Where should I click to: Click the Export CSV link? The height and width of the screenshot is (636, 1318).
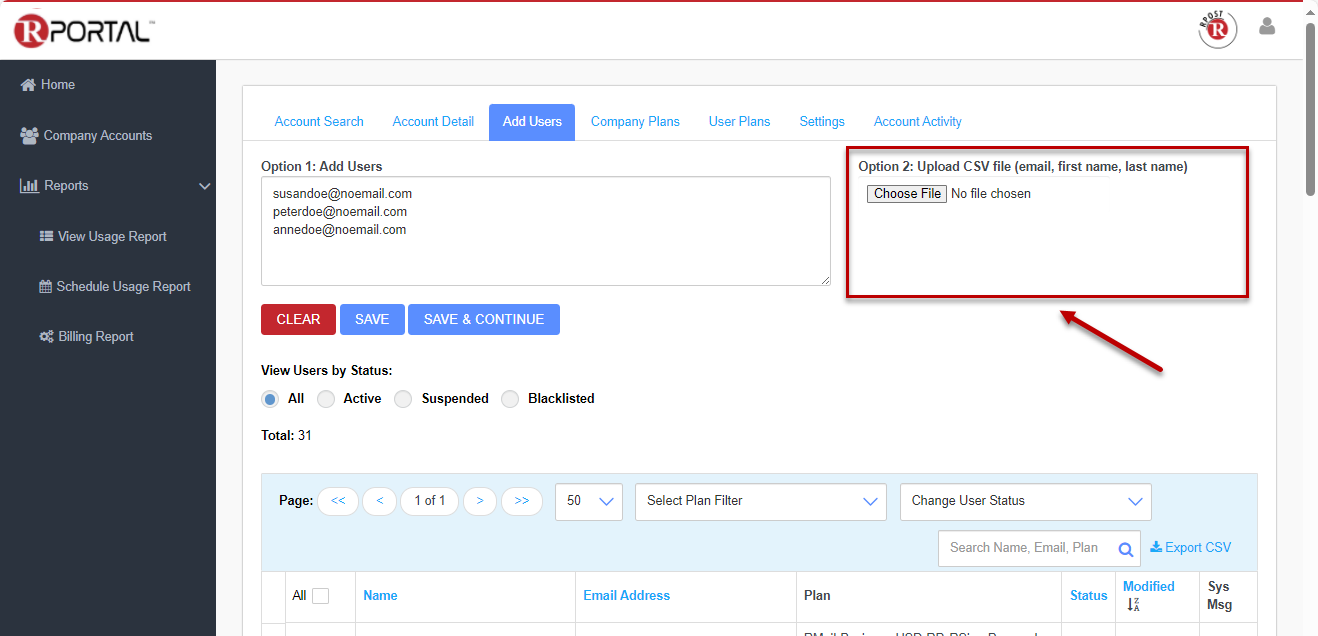click(1190, 547)
